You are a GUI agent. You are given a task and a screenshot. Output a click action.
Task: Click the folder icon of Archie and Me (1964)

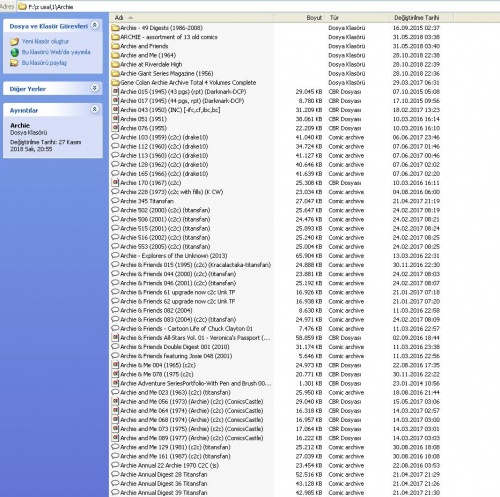click(x=115, y=55)
